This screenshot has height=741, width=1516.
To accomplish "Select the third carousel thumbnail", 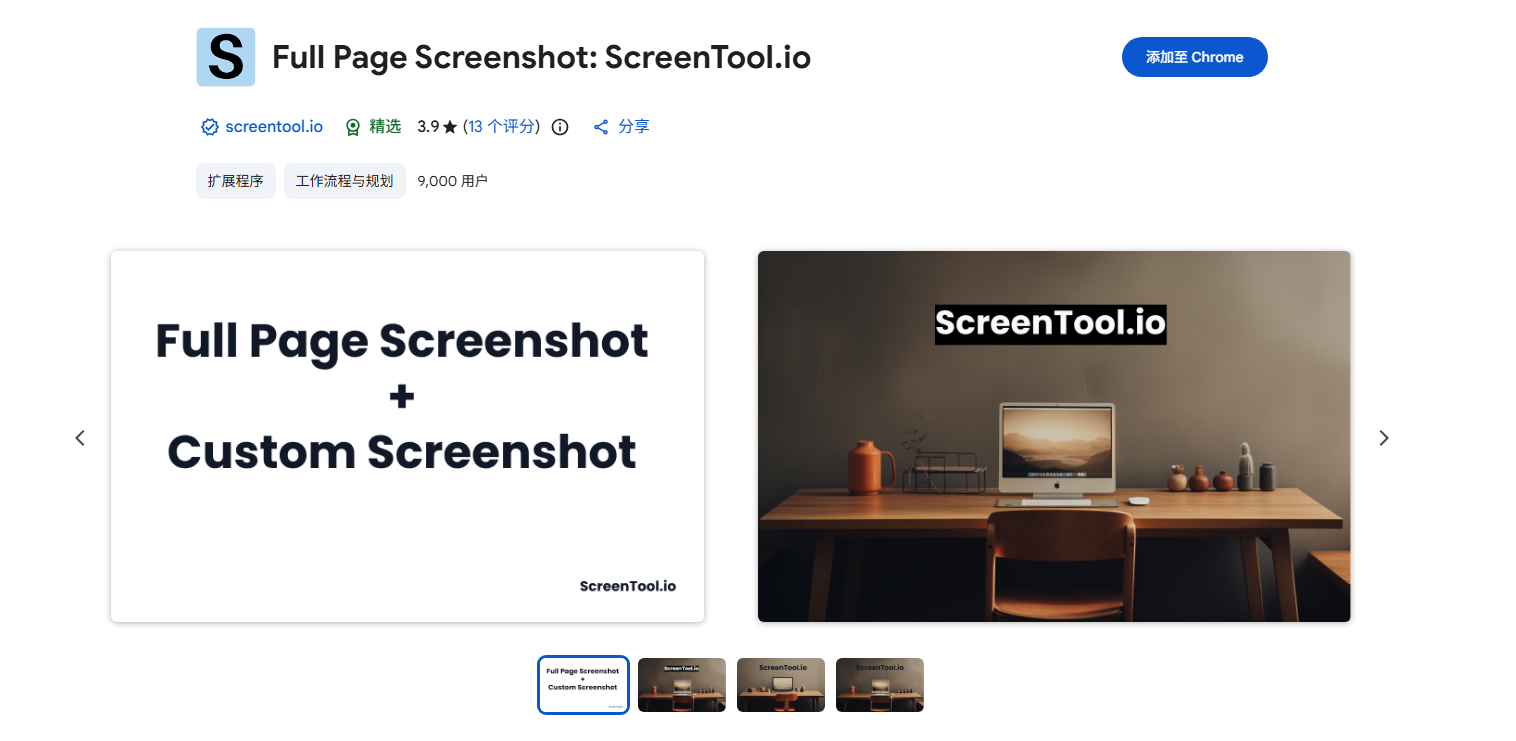I will point(781,685).
